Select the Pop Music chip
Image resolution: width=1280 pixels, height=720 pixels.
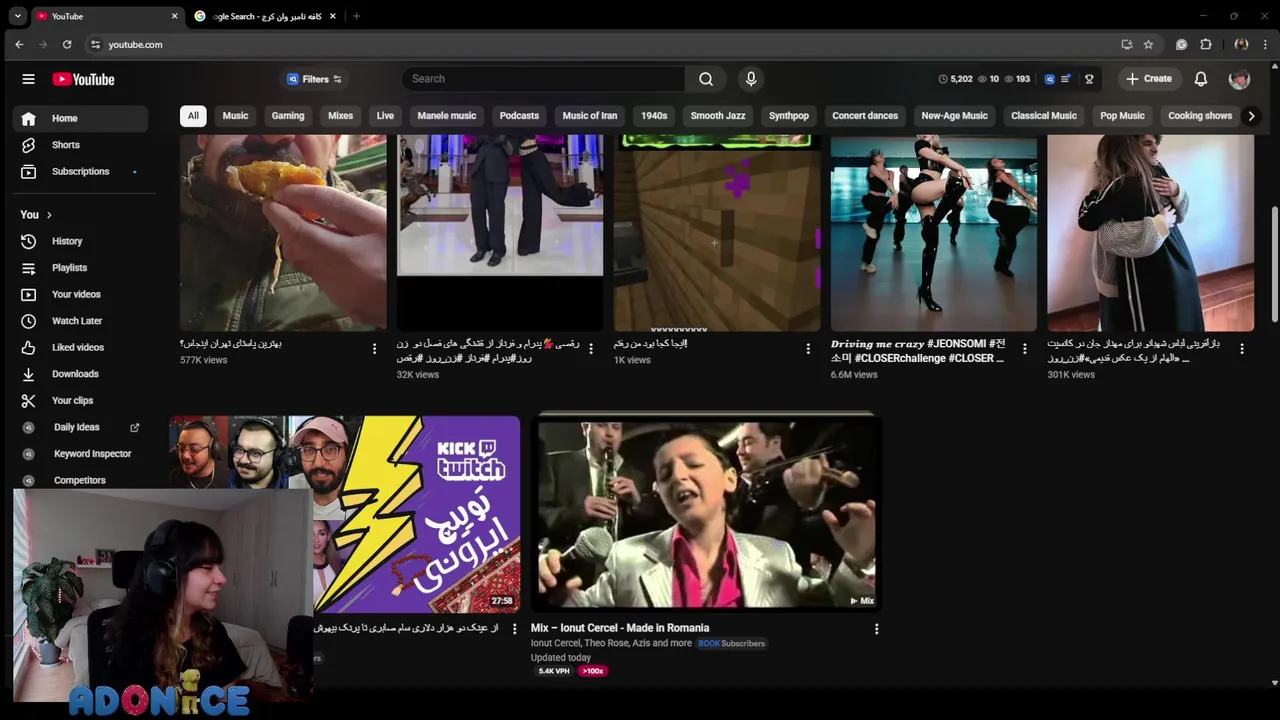[x=1122, y=116]
